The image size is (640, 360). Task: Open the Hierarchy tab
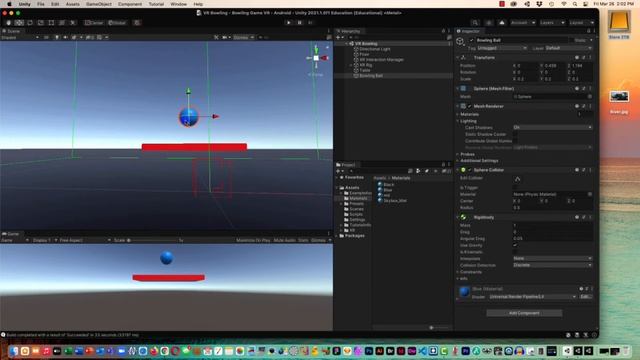[349, 31]
